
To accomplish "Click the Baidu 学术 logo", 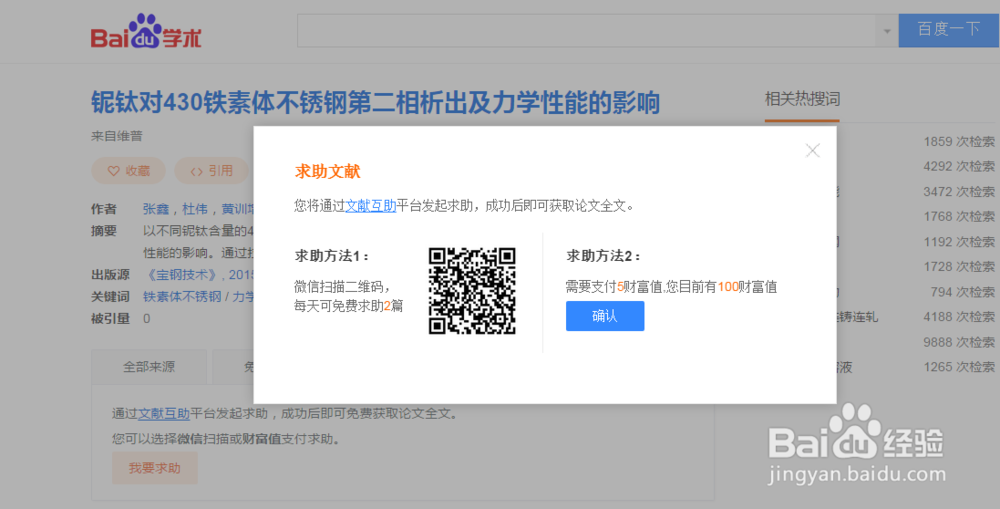I will [146, 32].
